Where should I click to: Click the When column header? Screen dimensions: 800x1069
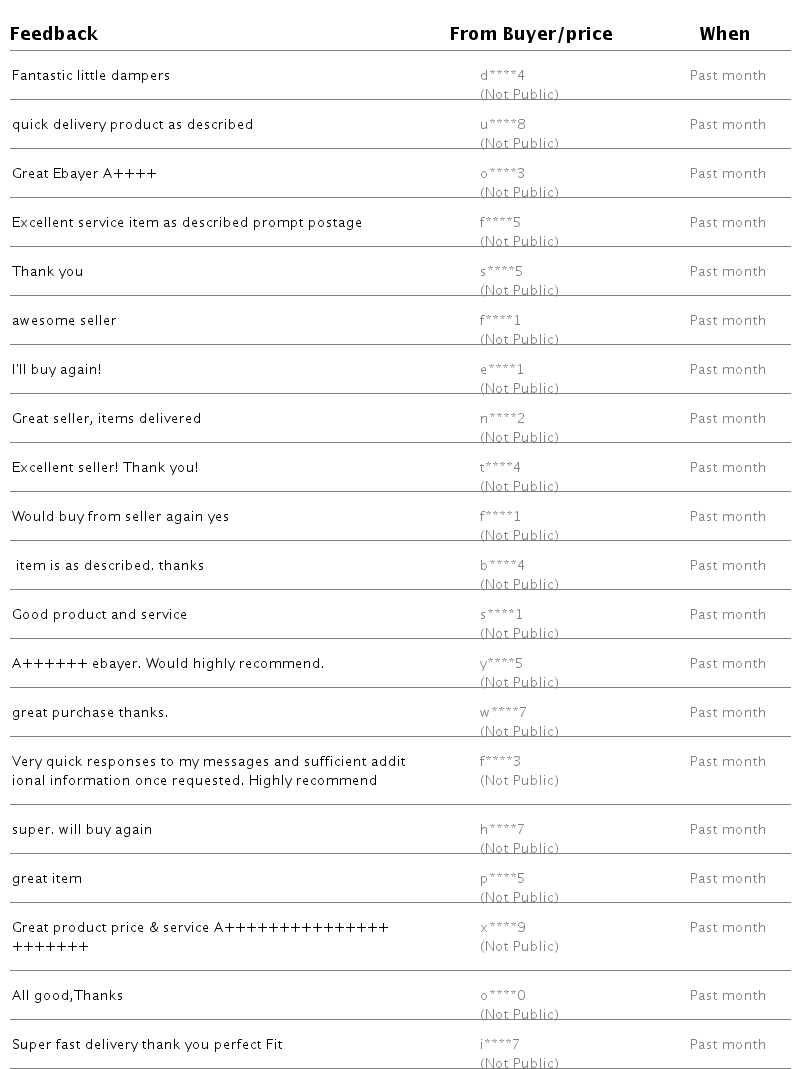pyautogui.click(x=724, y=34)
